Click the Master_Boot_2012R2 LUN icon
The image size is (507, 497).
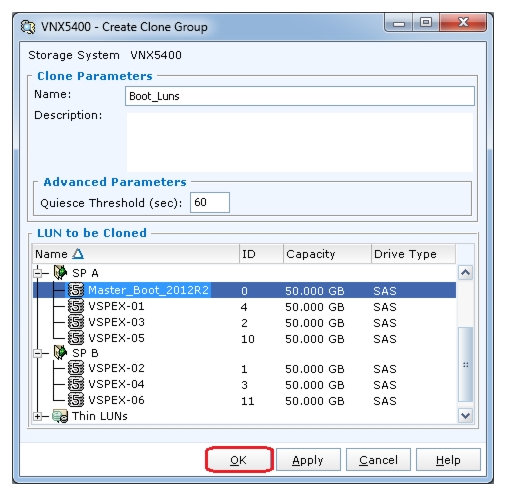[x=76, y=290]
